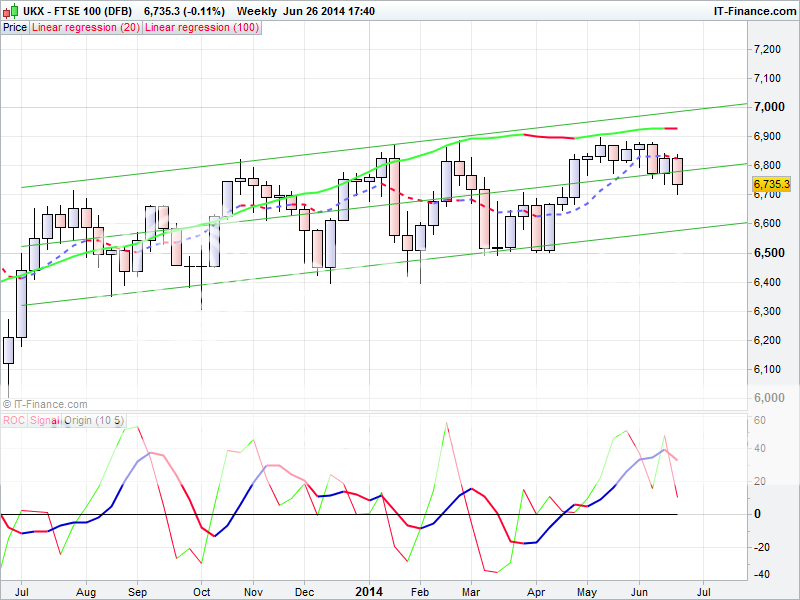Click the 2014 year marker on time axis

pos(369,591)
